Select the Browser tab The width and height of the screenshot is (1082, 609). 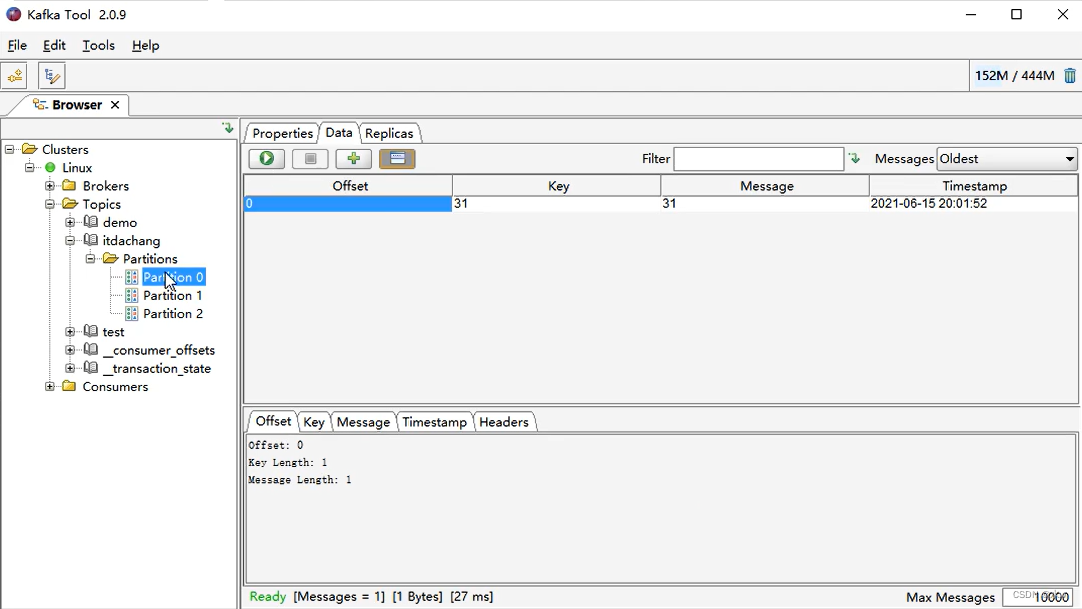click(77, 105)
